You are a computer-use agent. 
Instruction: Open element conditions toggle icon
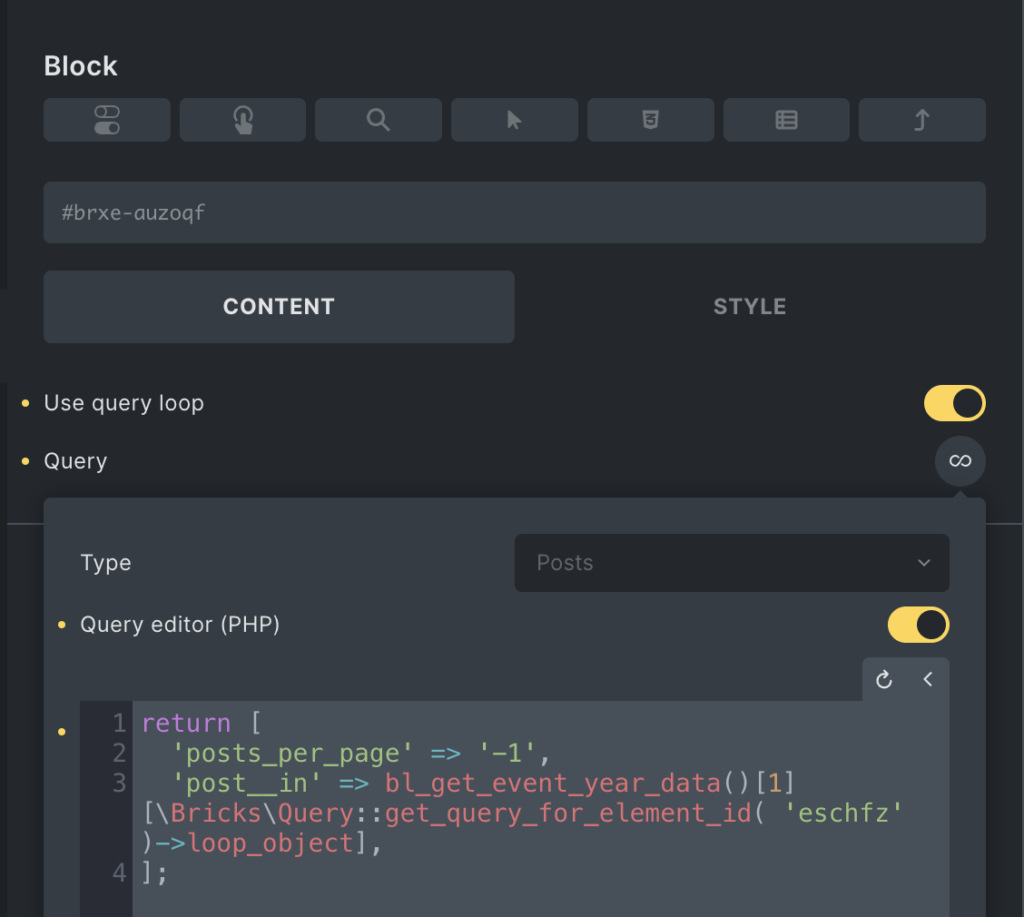[106, 120]
